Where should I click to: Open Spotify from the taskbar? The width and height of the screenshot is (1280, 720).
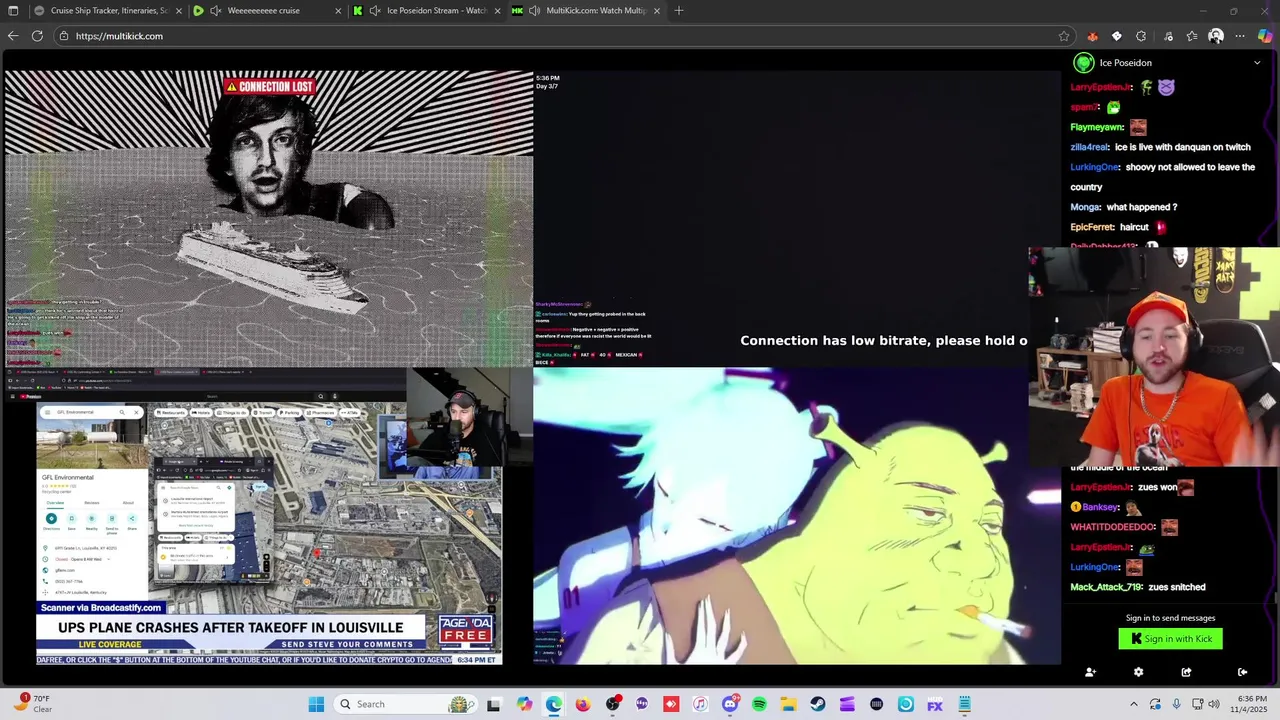click(759, 704)
